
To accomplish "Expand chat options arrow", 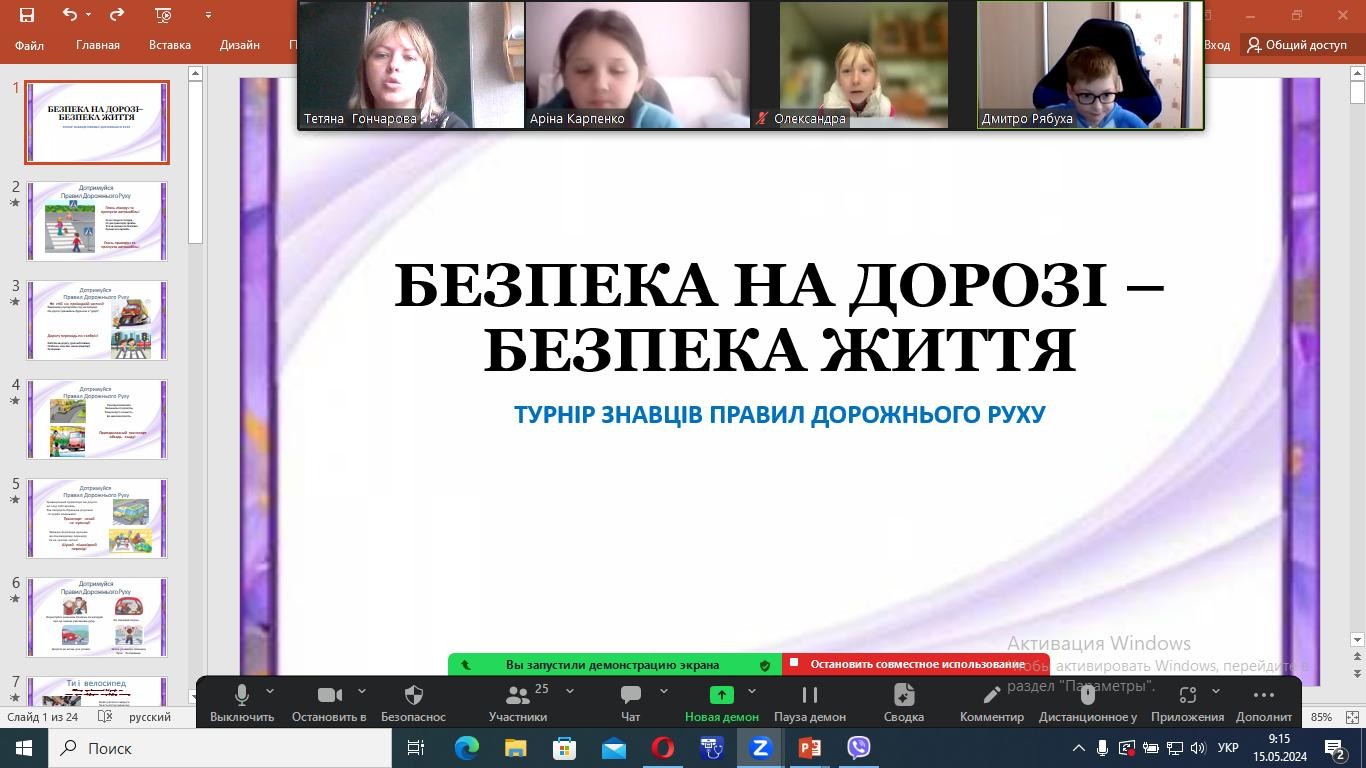I will pos(663,691).
